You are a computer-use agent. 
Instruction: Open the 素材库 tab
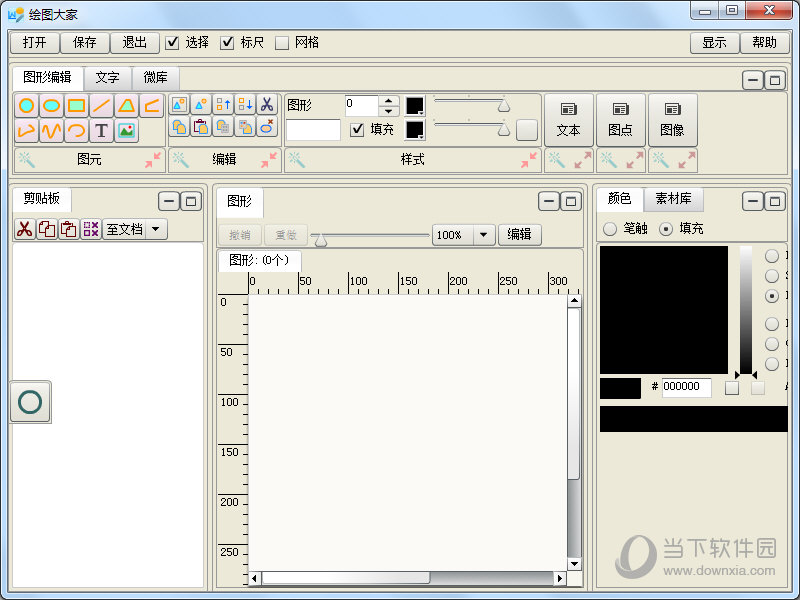point(672,199)
